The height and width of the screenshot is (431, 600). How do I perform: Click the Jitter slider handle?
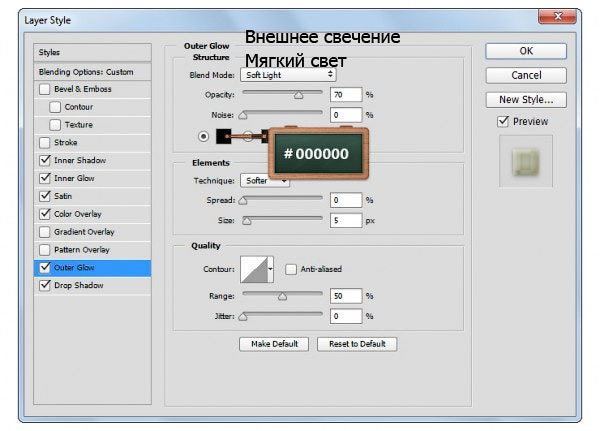tap(243, 317)
